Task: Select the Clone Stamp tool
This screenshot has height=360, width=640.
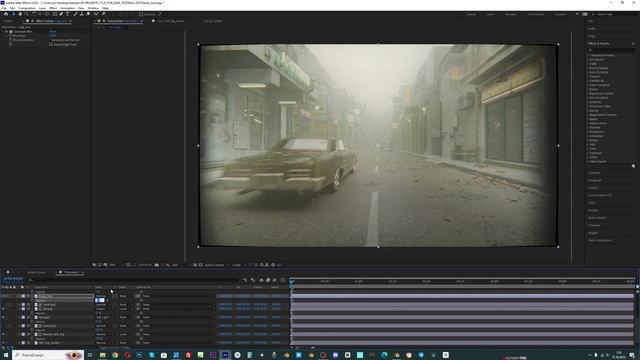Action: point(82,14)
